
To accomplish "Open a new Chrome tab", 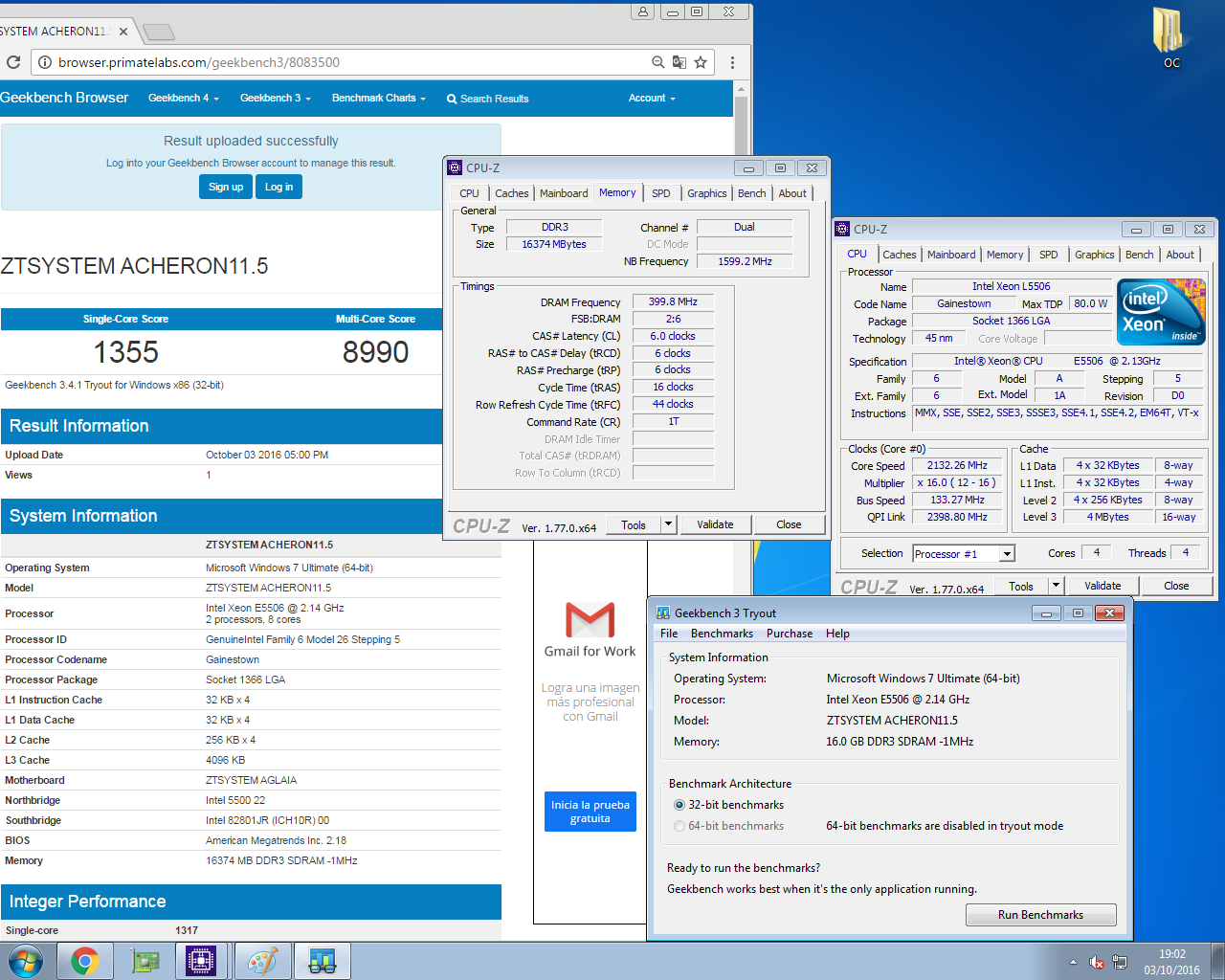I will (159, 33).
